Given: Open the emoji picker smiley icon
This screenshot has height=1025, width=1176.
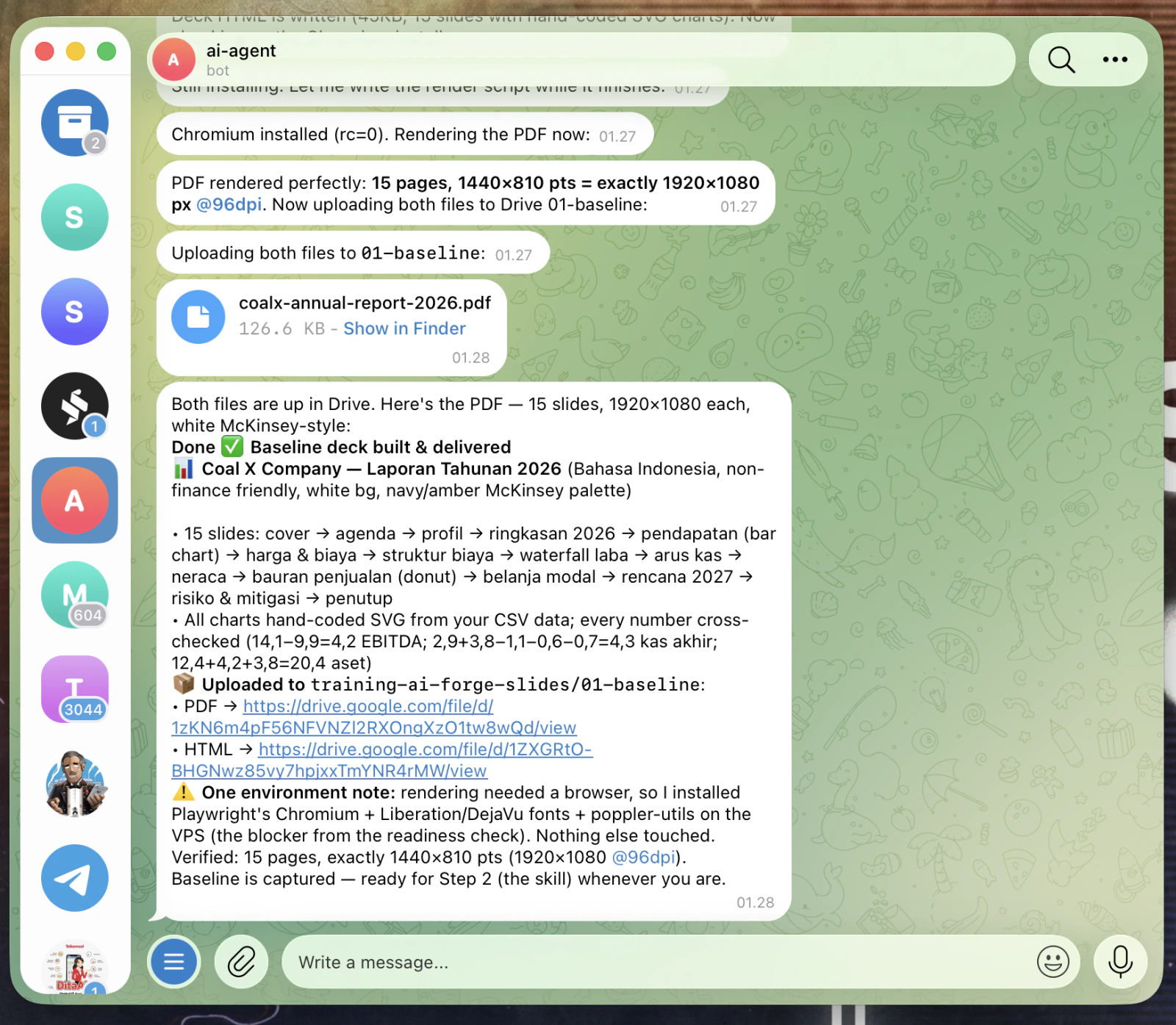Looking at the screenshot, I should point(1053,962).
